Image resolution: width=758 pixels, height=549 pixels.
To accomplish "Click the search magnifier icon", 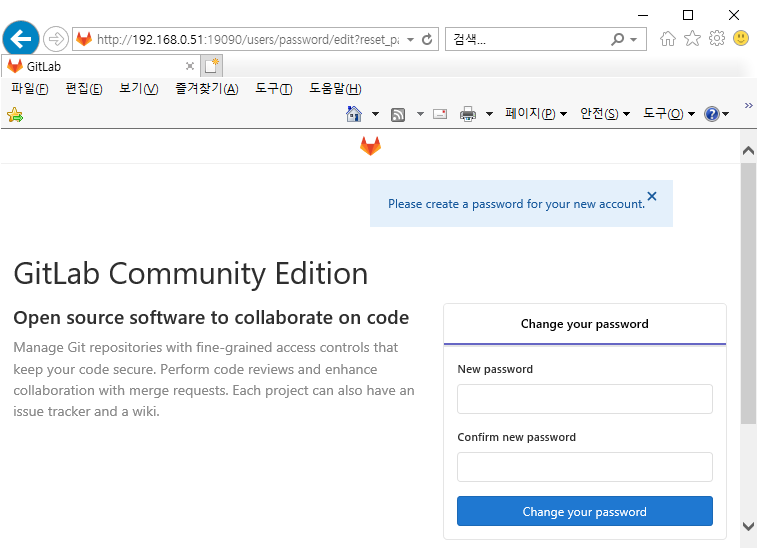I will pyautogui.click(x=617, y=39).
